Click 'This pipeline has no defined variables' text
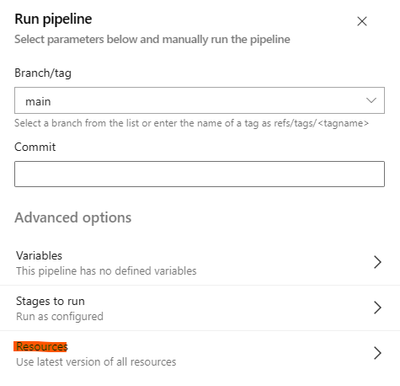The image size is (400, 386). pyautogui.click(x=106, y=271)
